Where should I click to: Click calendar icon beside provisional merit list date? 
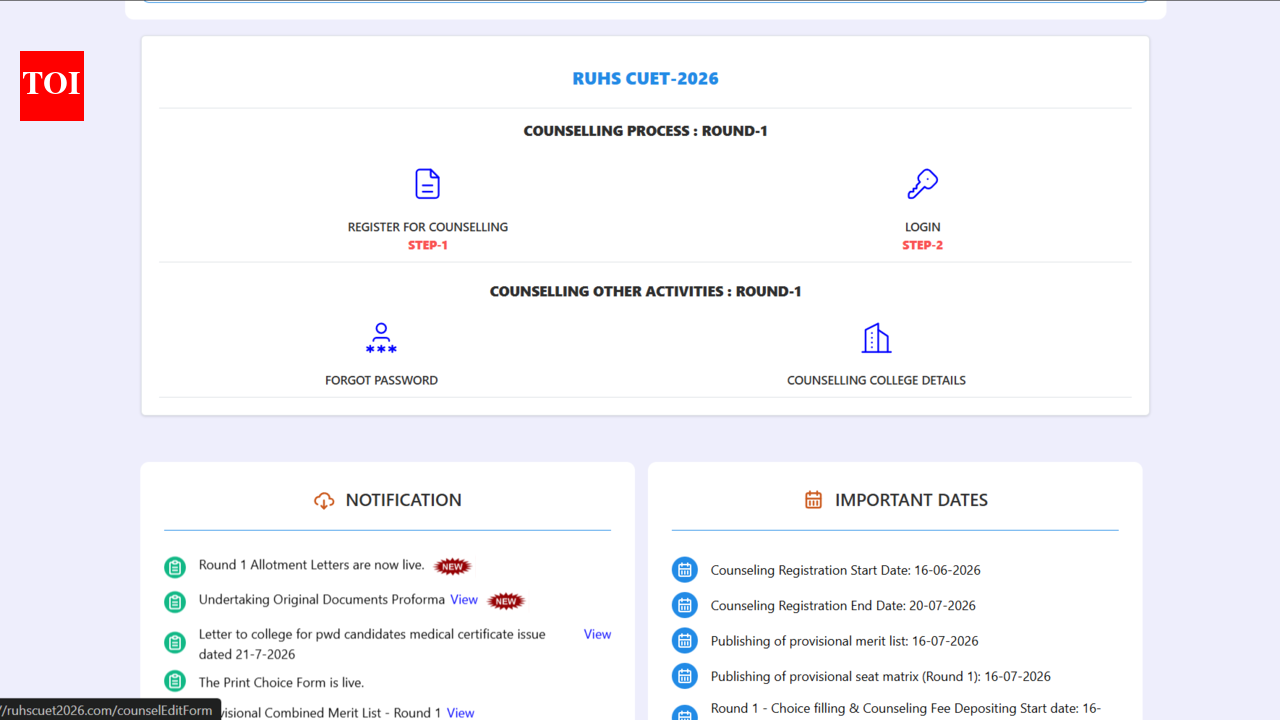(684, 640)
